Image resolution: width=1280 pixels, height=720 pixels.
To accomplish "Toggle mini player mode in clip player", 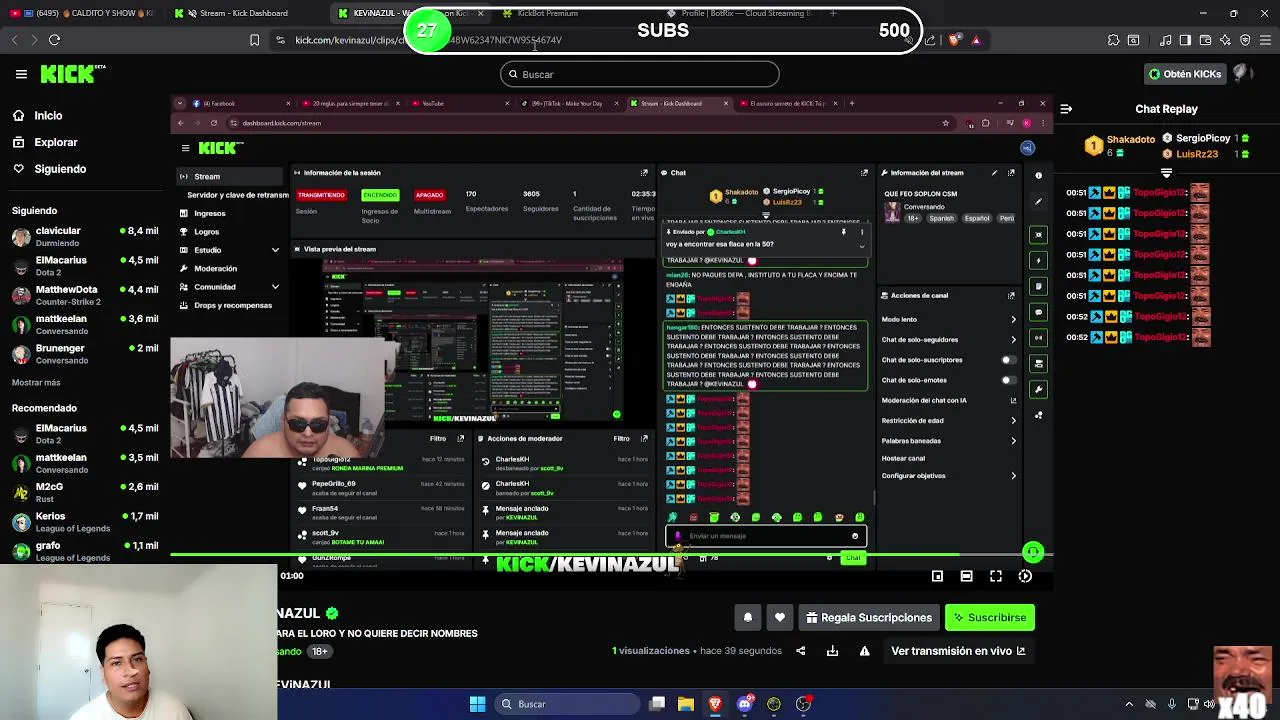I will pos(937,576).
